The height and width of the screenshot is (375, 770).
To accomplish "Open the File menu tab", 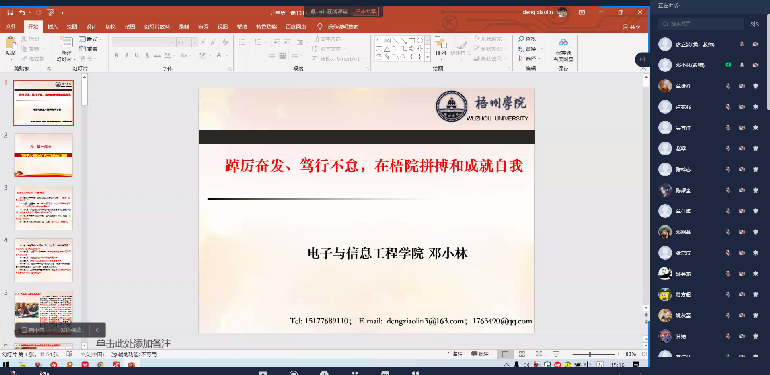I will point(11,27).
